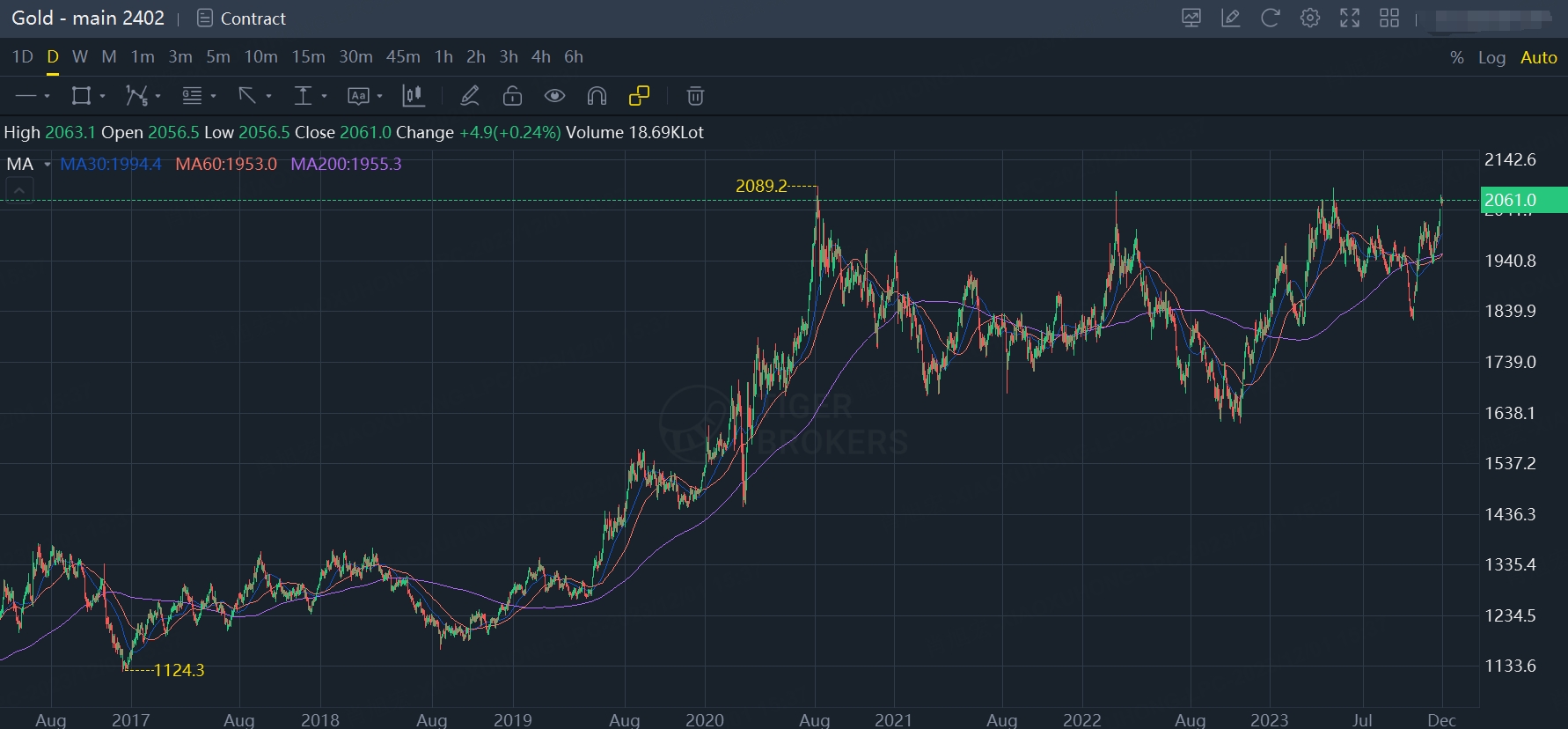Click the freehand pencil drawing tool
This screenshot has height=729, width=1568.
[470, 96]
